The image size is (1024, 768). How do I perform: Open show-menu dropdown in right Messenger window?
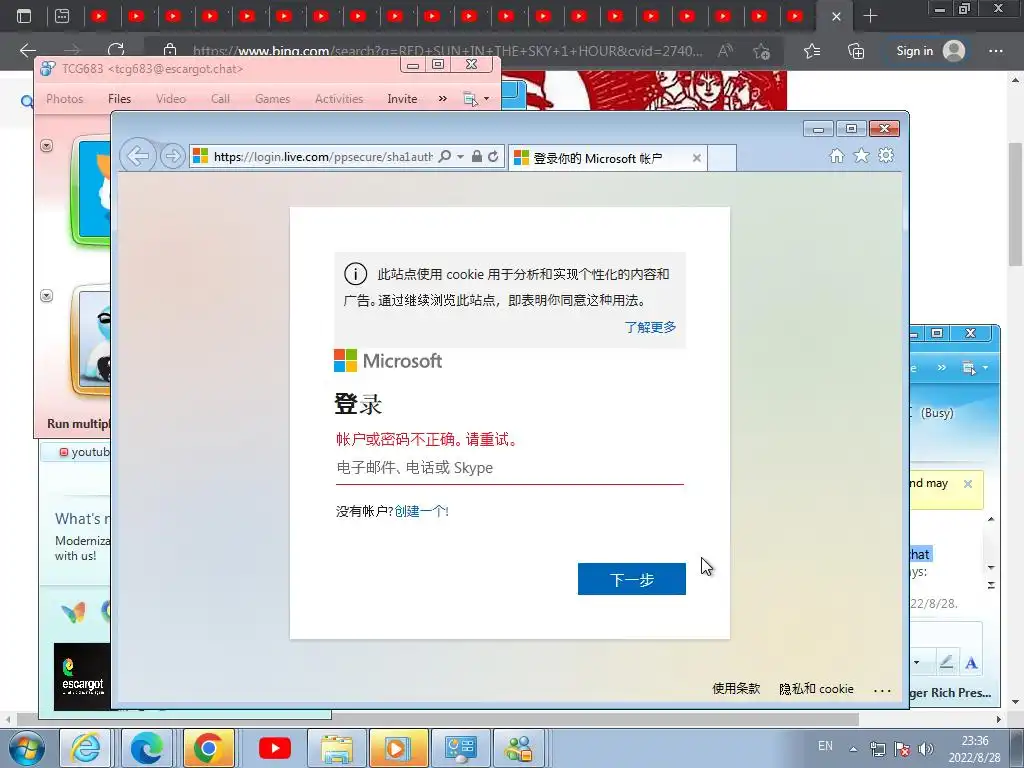975,368
